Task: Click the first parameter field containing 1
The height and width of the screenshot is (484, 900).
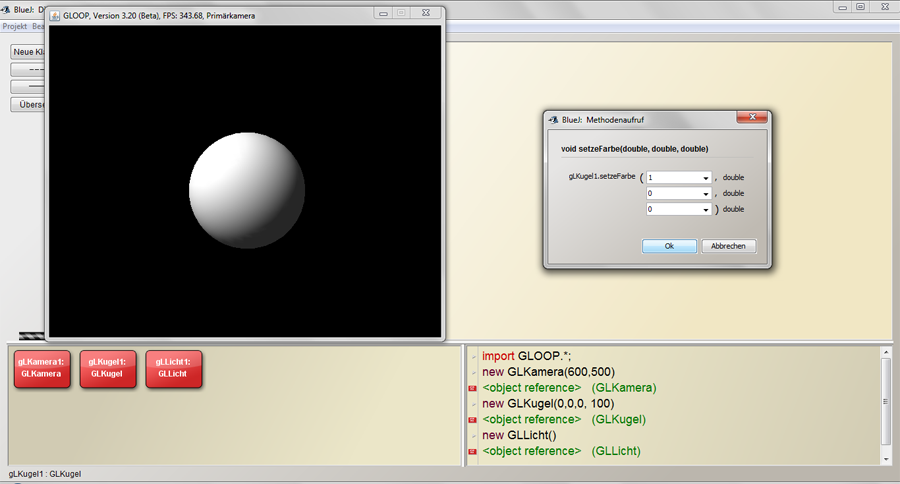Action: coord(672,178)
